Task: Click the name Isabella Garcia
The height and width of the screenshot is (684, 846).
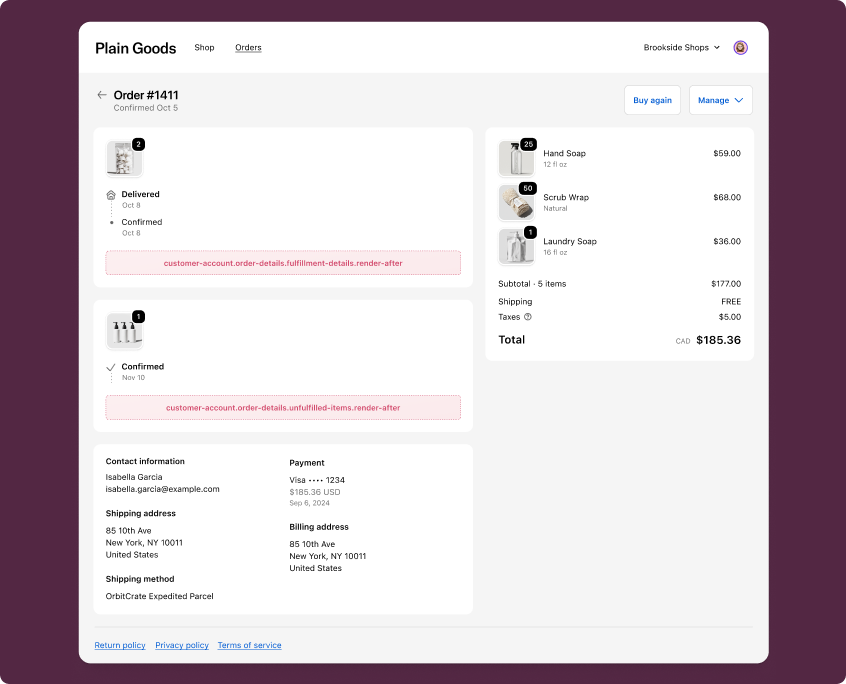Action: point(134,477)
